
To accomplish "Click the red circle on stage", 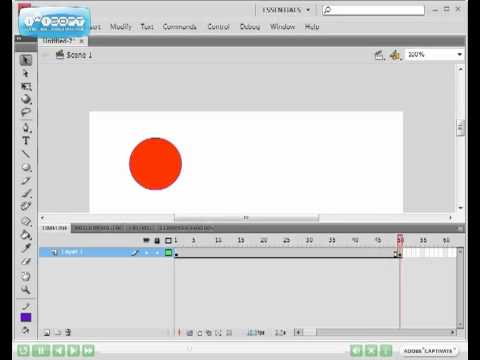I will click(x=155, y=164).
